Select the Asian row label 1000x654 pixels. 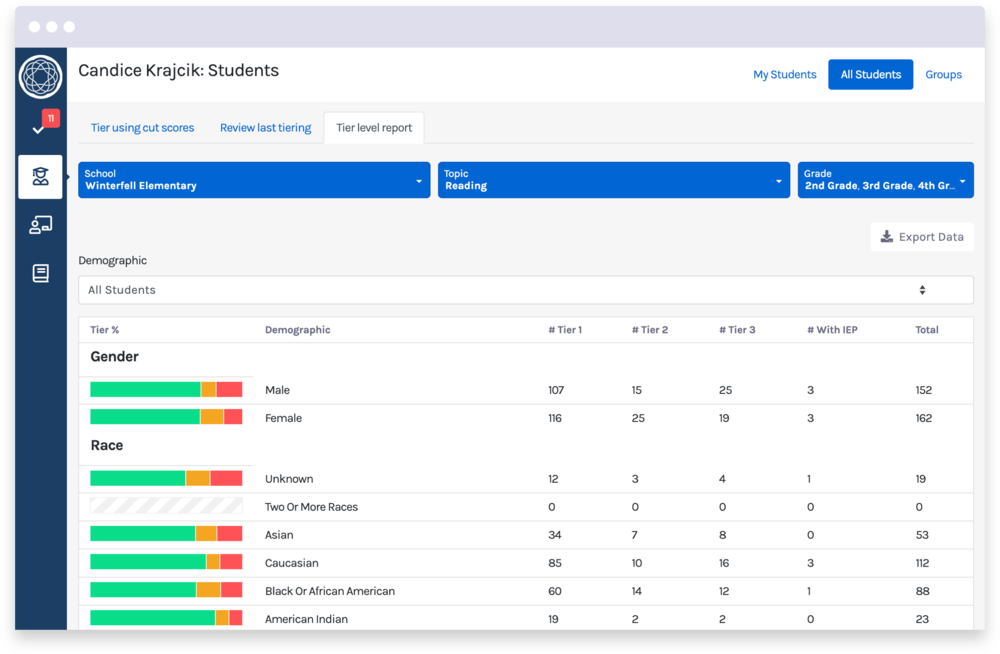[x=279, y=535]
